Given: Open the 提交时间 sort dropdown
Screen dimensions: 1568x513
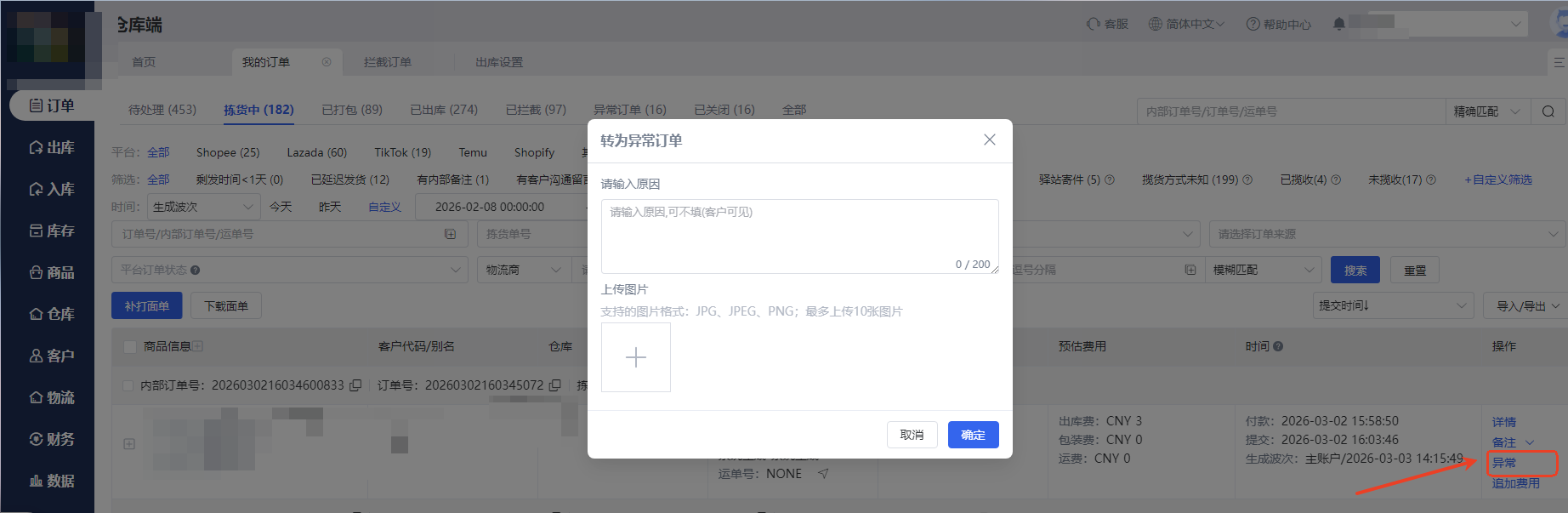Looking at the screenshot, I should (1392, 305).
